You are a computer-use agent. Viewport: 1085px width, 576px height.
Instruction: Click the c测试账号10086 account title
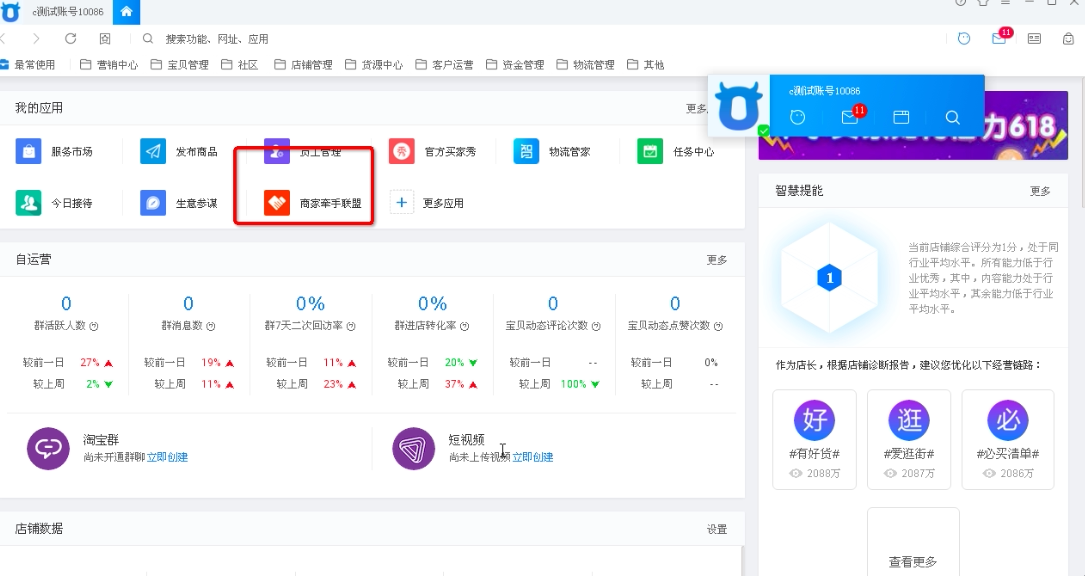[x=68, y=12]
